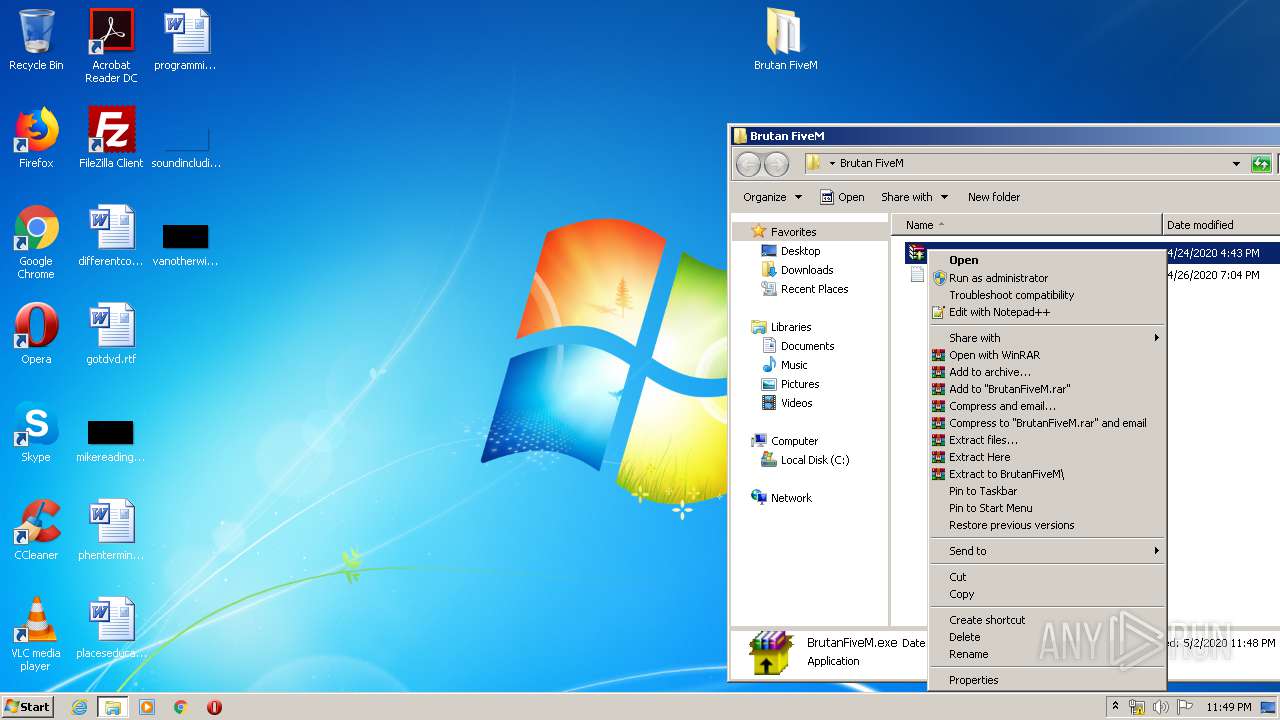Select the Opera desktop shortcut

tap(36, 334)
